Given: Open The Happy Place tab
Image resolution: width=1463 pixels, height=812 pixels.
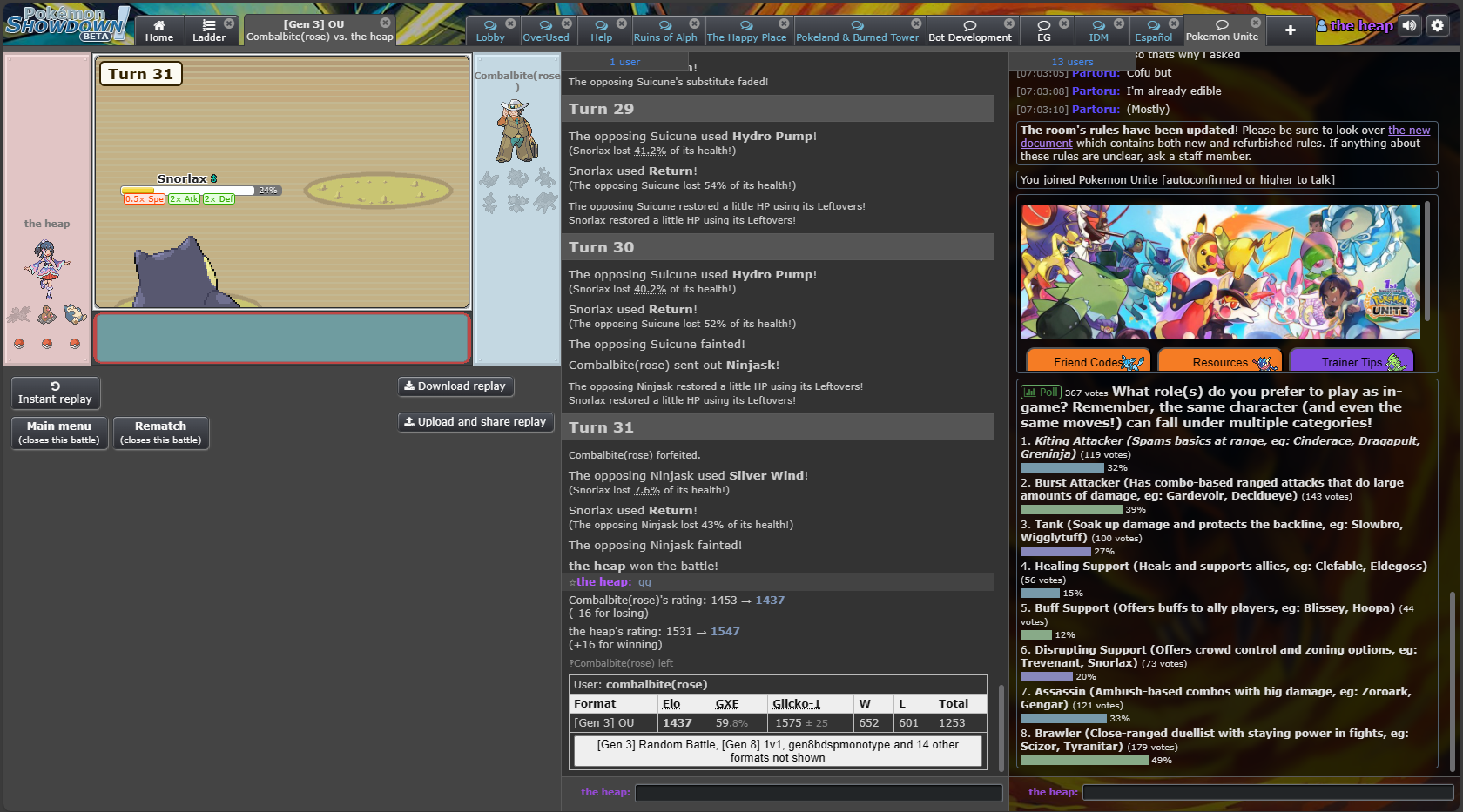Looking at the screenshot, I should (x=746, y=30).
